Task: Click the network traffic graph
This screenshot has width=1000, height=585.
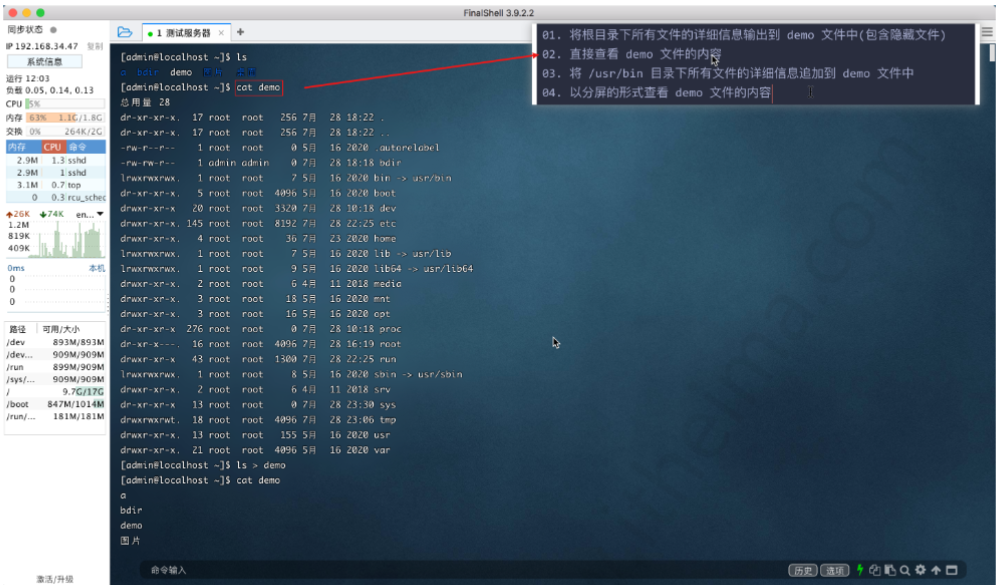Action: (69, 239)
